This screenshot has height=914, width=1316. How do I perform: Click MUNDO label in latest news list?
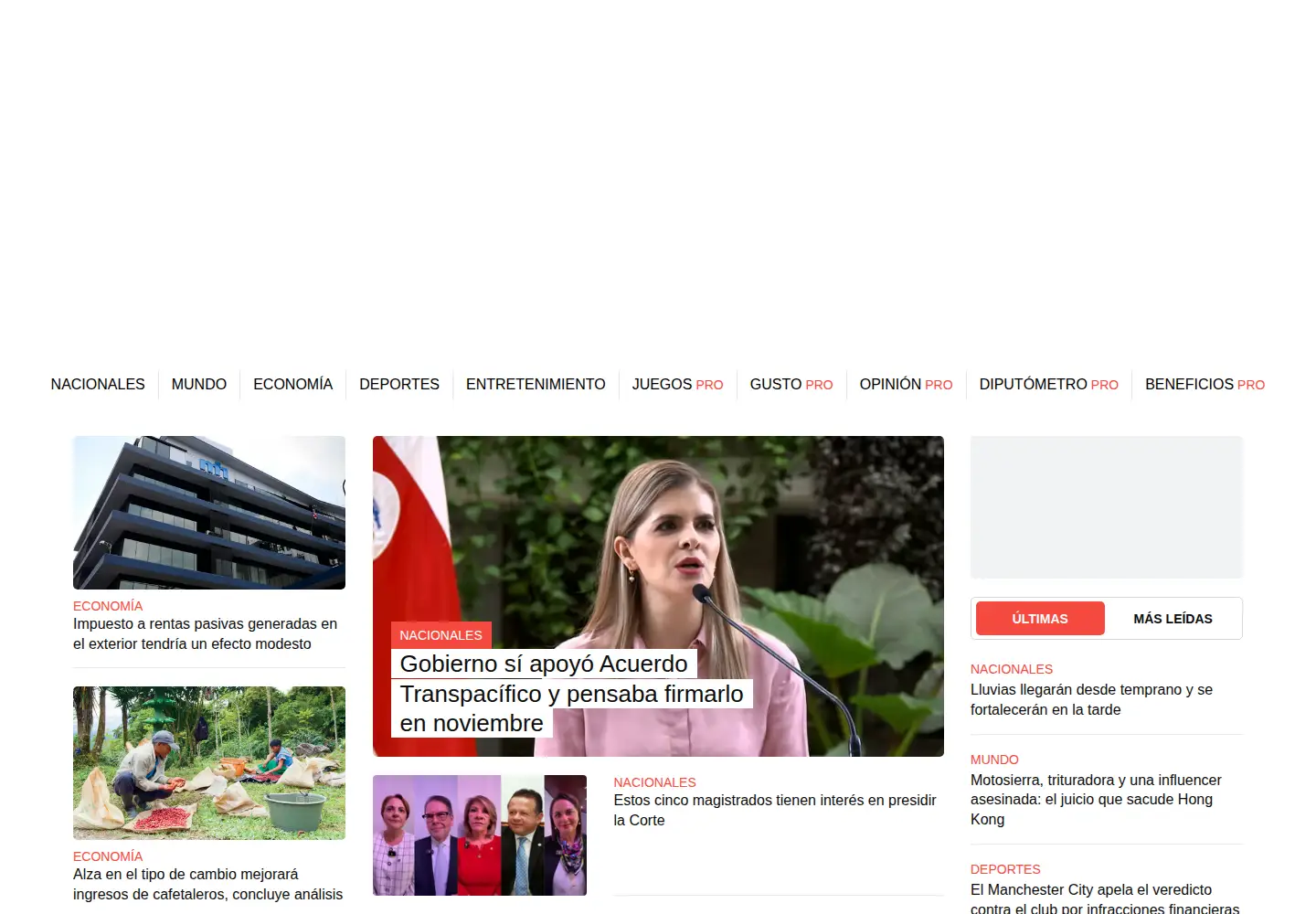tap(994, 760)
